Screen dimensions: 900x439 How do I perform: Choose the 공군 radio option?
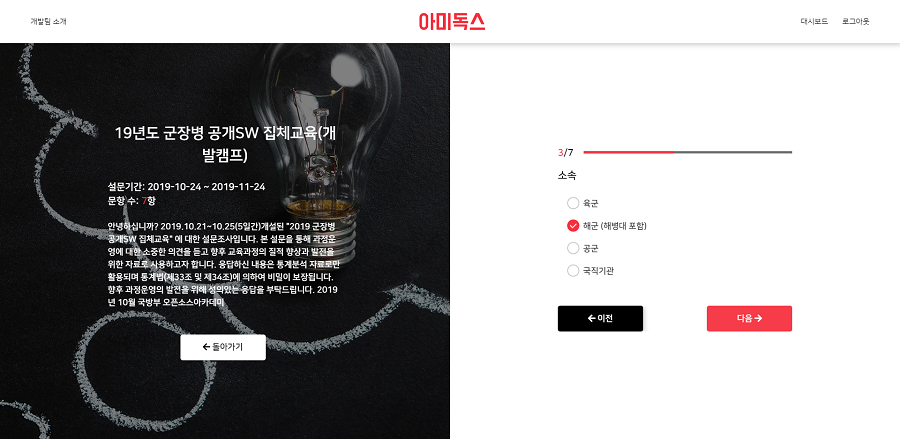pyautogui.click(x=573, y=248)
